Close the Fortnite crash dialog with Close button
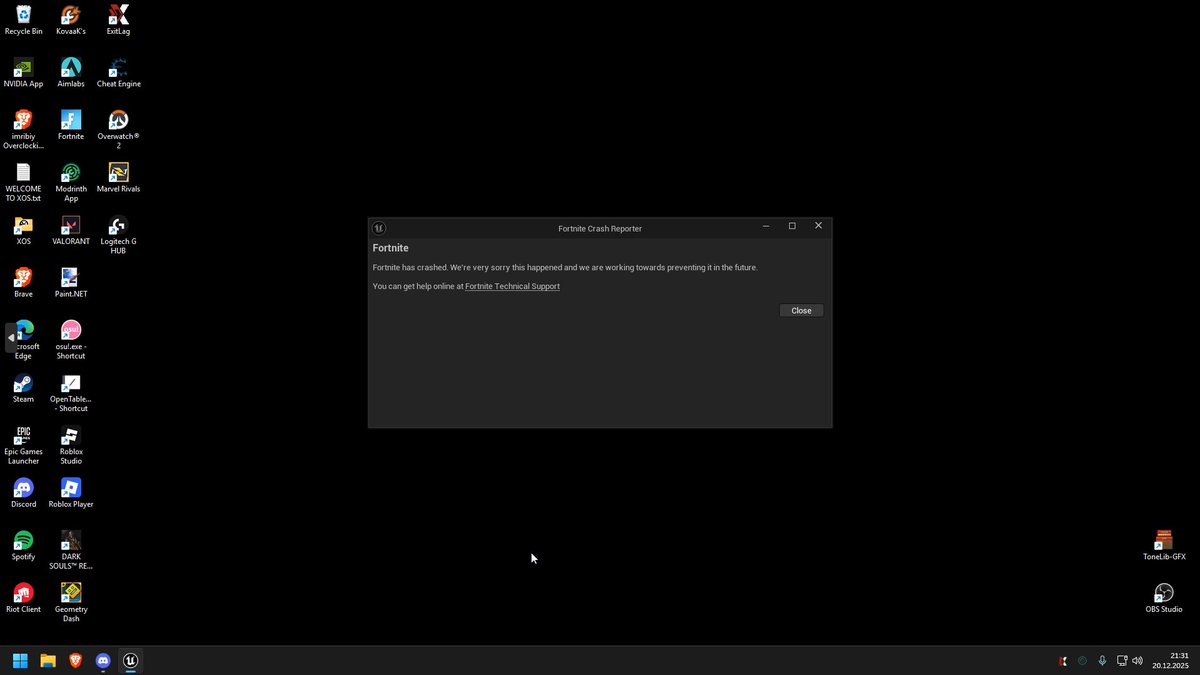Viewport: 1200px width, 675px height. tap(801, 311)
